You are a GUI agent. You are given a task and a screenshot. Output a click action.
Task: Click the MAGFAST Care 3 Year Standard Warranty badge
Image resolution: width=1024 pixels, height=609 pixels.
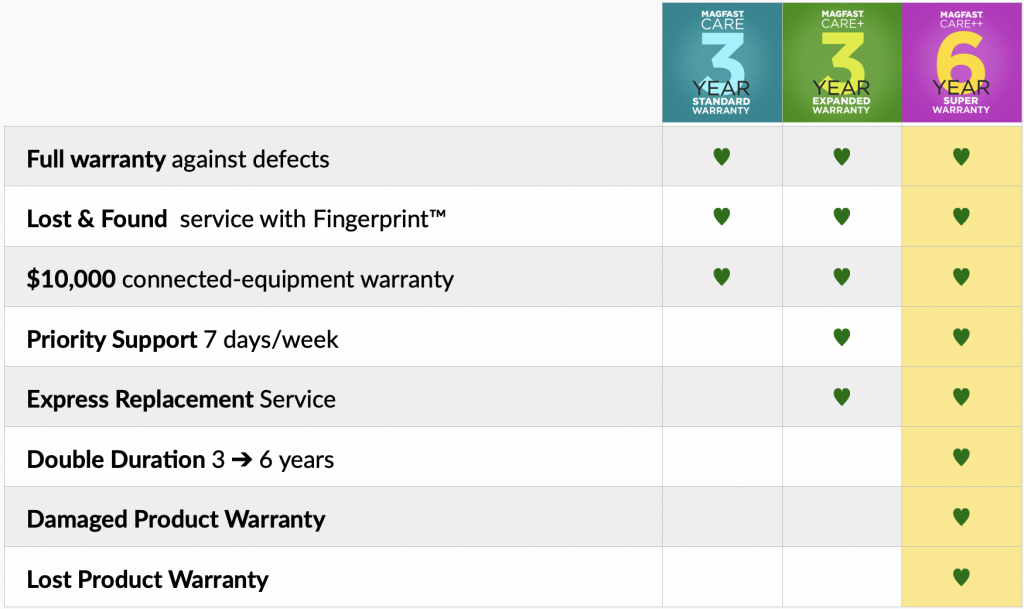pos(722,63)
